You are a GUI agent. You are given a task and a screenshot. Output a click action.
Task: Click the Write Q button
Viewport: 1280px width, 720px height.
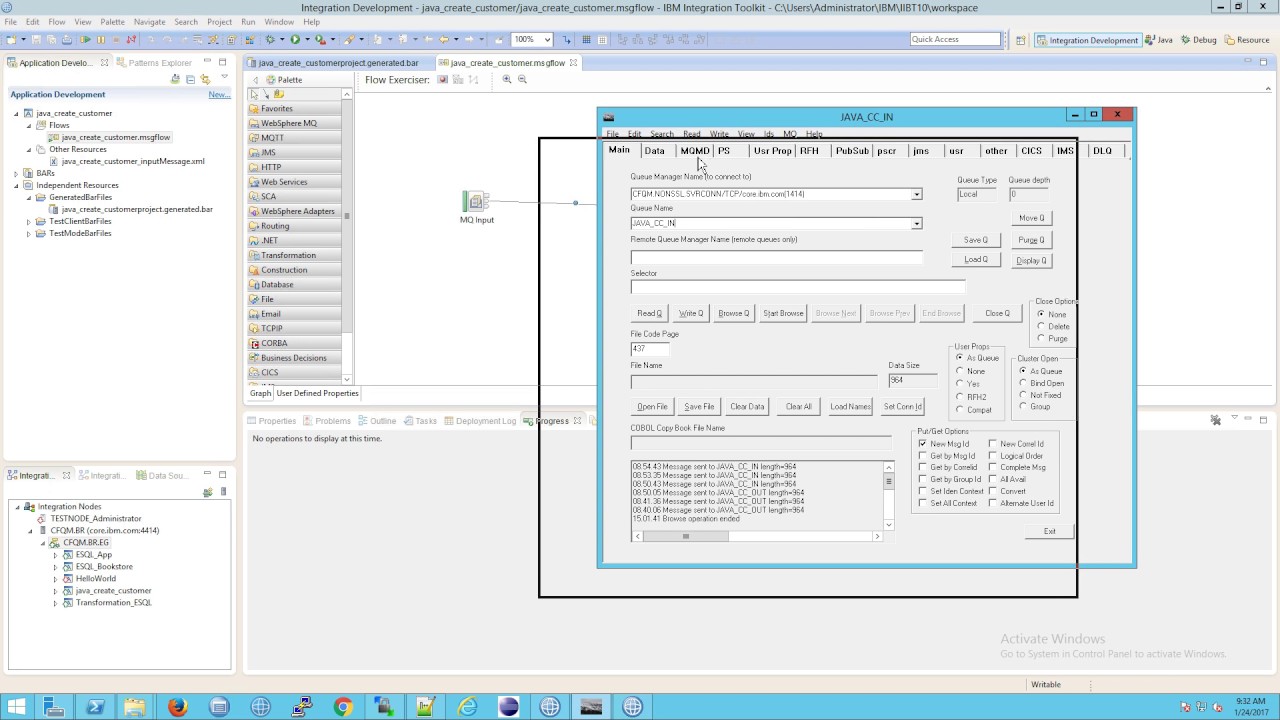click(x=691, y=313)
